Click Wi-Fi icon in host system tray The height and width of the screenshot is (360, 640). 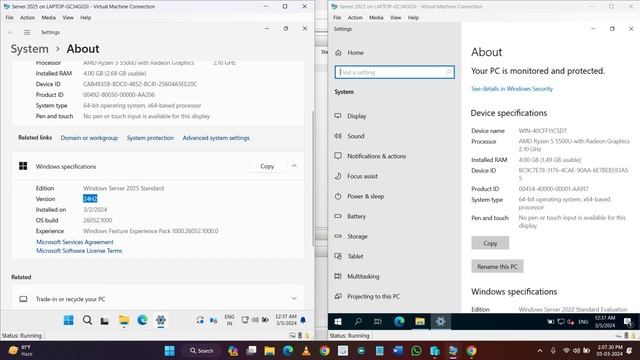(566, 351)
